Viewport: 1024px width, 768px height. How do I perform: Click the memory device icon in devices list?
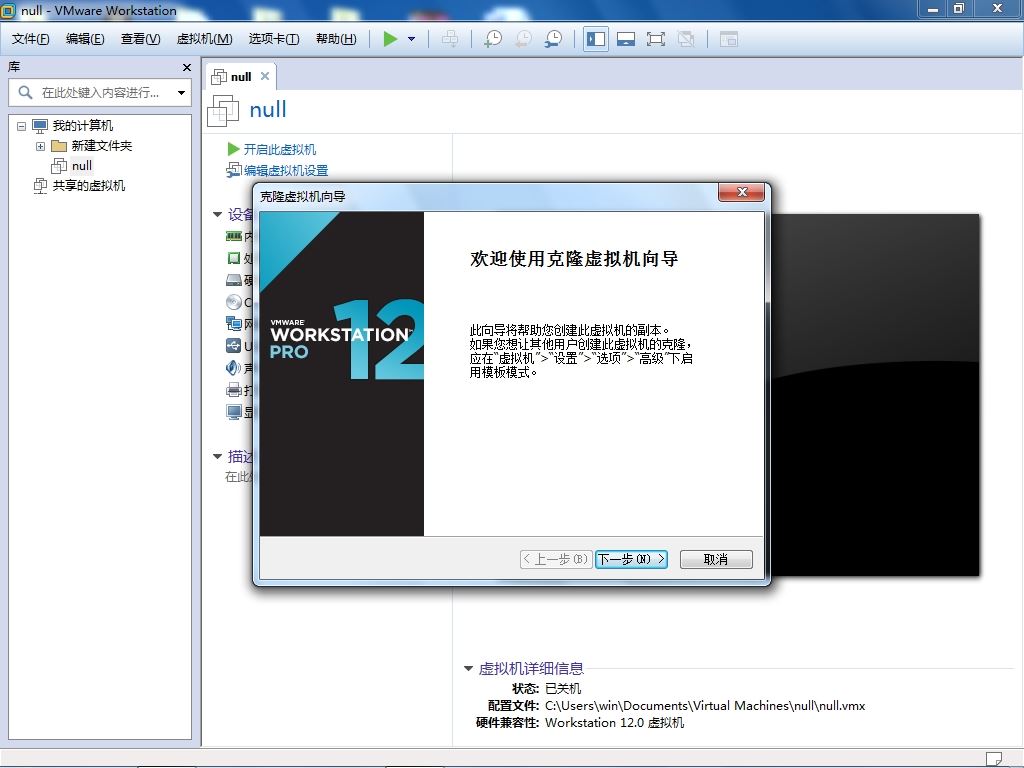(234, 236)
